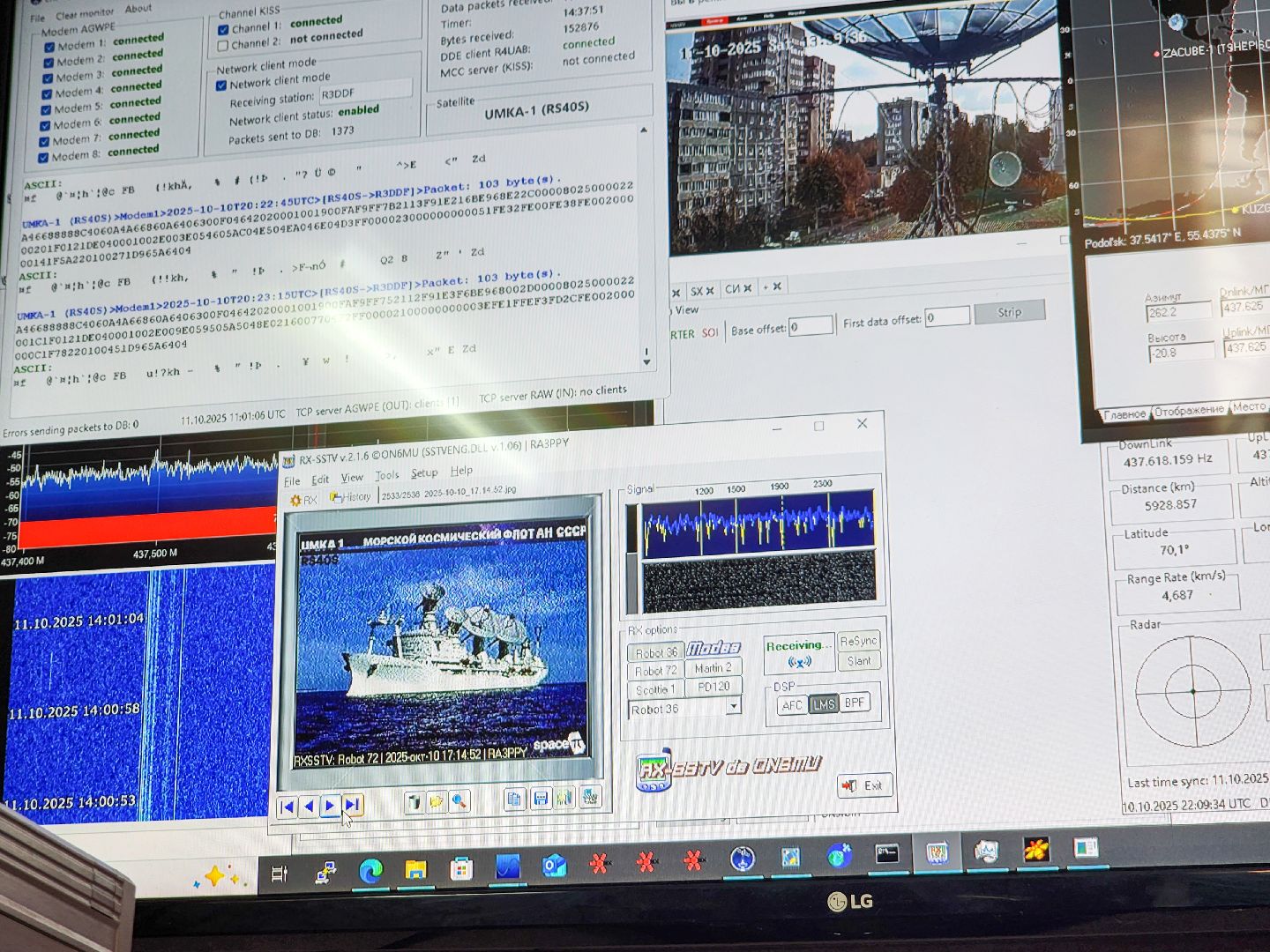Open the magnifier zoom icon in RX-SSTV
The height and width of the screenshot is (952, 1270).
point(459,801)
